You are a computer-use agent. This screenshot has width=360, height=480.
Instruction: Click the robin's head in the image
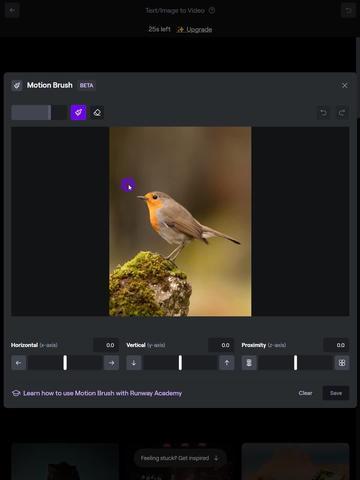157,197
